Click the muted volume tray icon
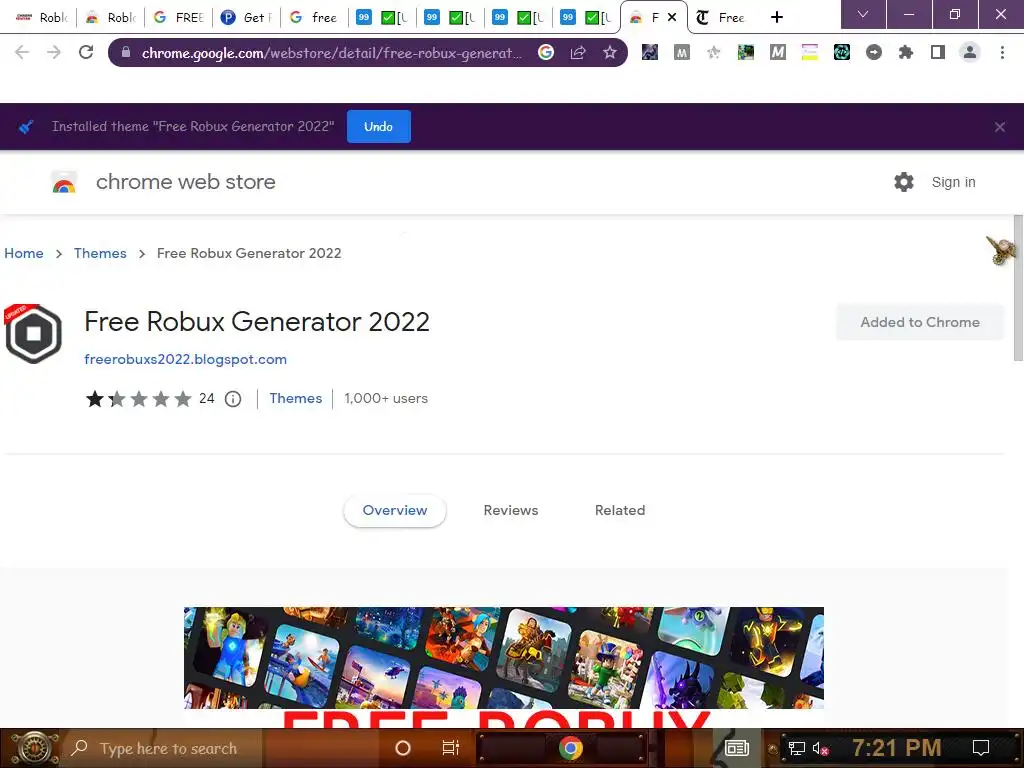Viewport: 1024px width, 768px height. [820, 748]
